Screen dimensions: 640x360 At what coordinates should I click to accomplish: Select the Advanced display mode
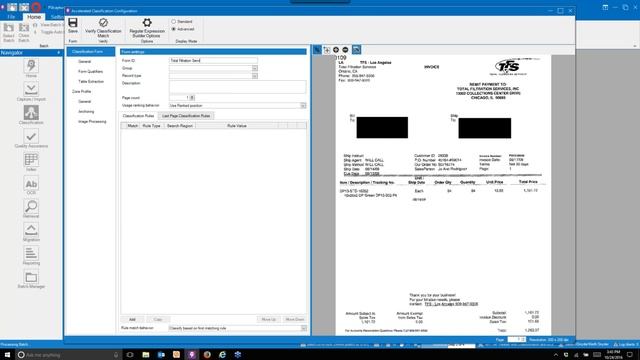coord(183,29)
